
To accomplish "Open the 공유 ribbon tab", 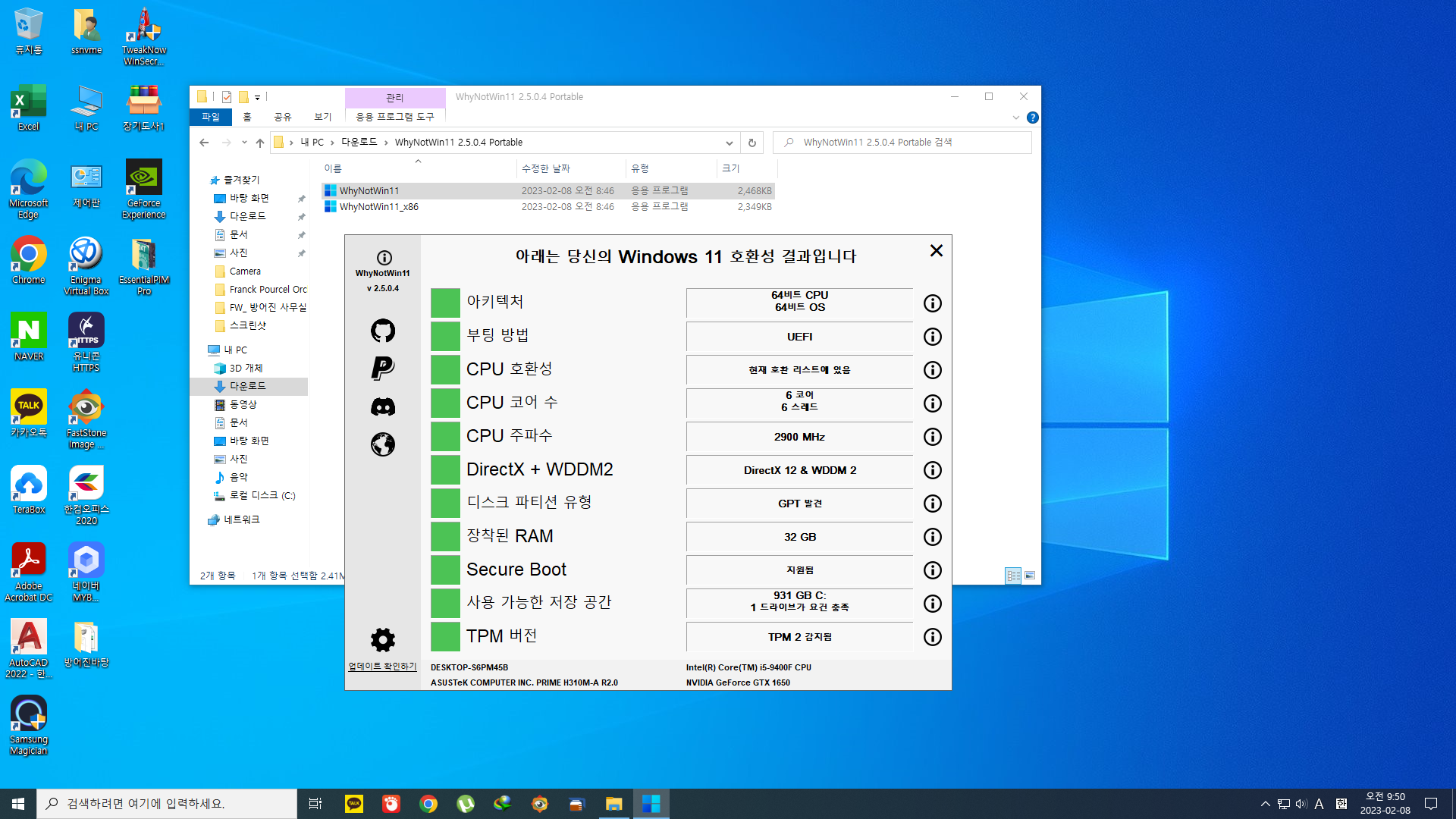I will pos(283,117).
